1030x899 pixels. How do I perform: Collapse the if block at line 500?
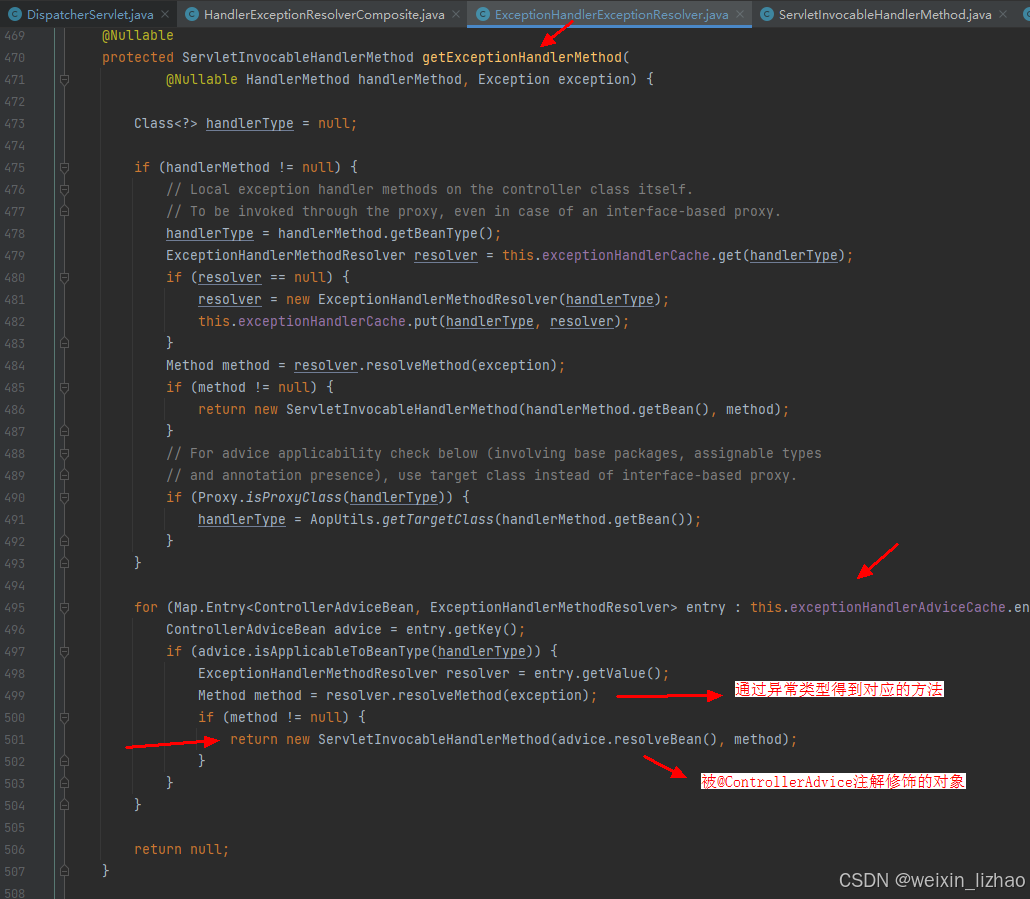pos(64,718)
